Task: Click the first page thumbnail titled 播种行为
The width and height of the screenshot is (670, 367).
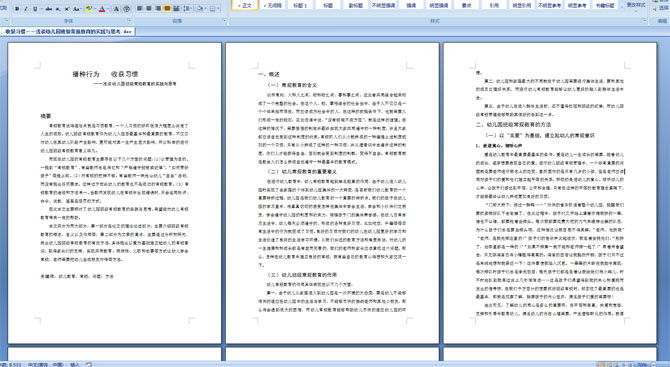Action: point(115,193)
